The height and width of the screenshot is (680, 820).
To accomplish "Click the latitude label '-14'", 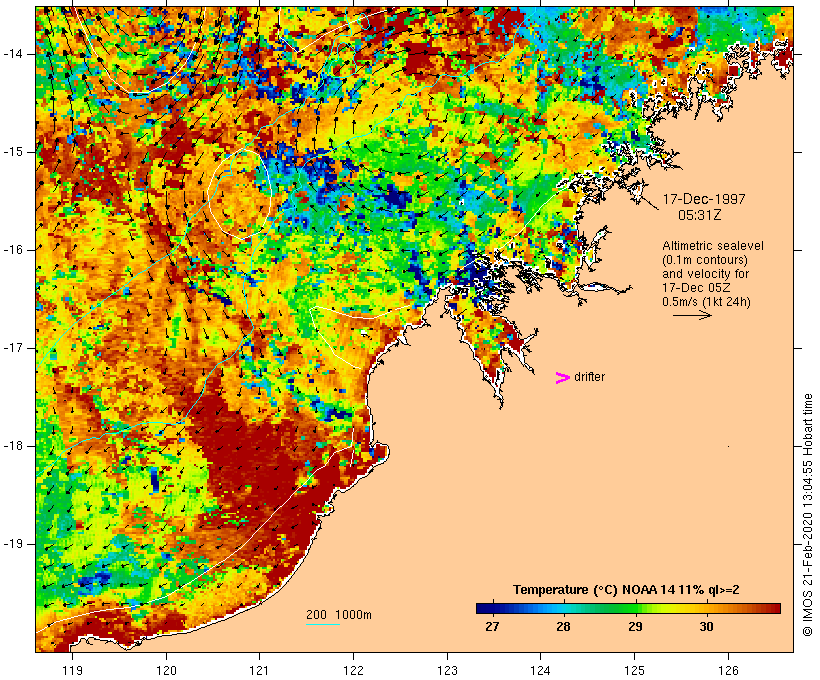I will click(12, 54).
